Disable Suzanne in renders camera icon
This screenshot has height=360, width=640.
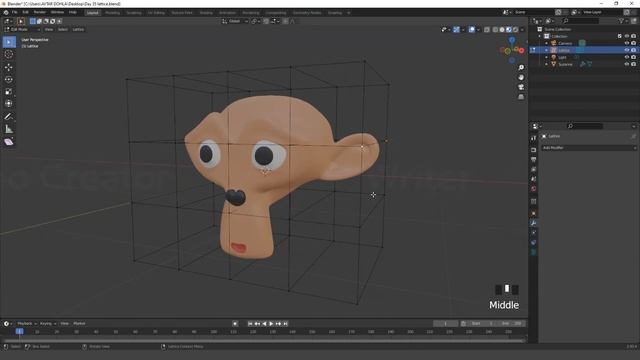pos(633,64)
